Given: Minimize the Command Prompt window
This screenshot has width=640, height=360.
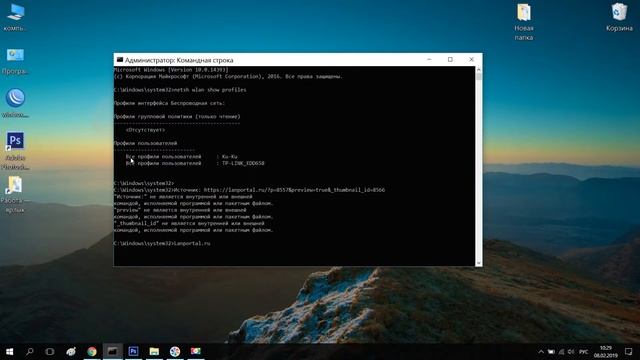Looking at the screenshot, I should coord(429,60).
